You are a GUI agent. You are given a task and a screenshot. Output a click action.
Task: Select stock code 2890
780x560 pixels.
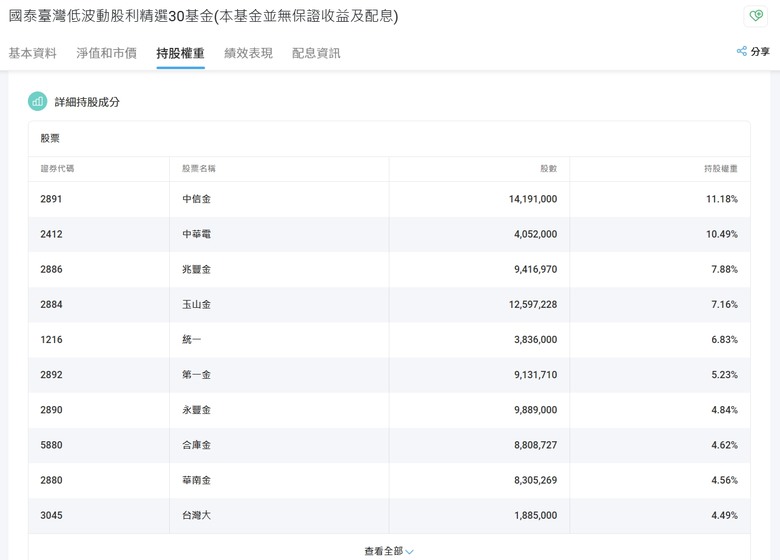coord(51,410)
